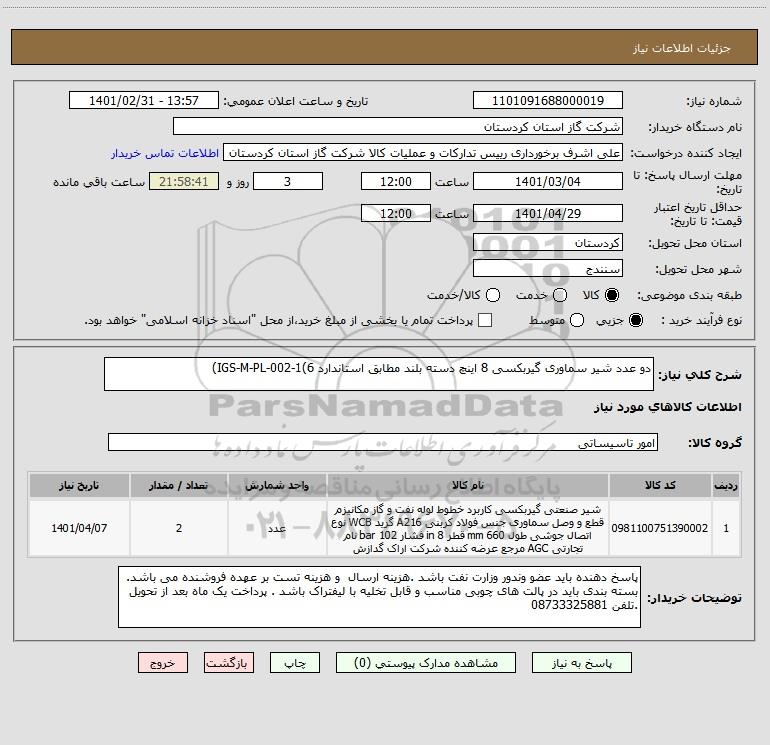Click the goods group field امور تاسیساتی
This screenshot has width=770, height=745.
pos(383,442)
